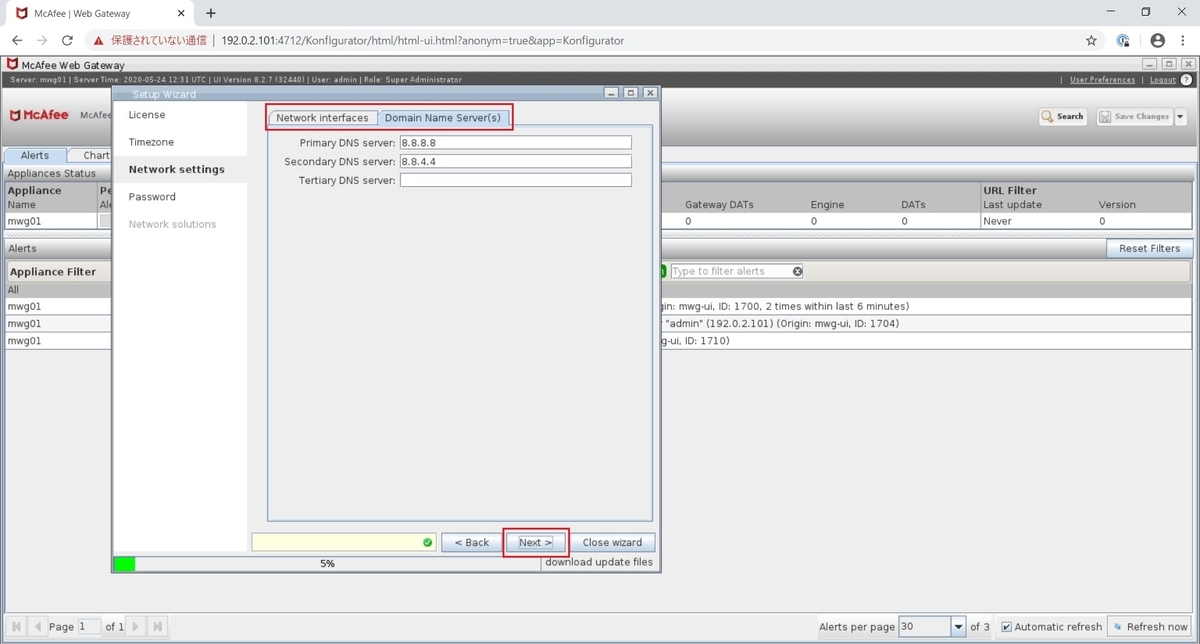
Task: Open the Chrome profile avatar
Action: (x=1157, y=40)
